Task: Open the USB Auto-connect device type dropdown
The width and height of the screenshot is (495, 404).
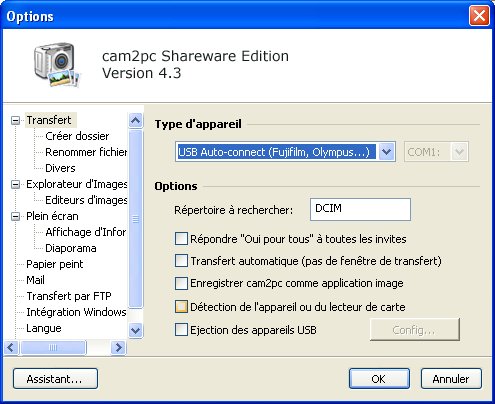Action: [x=386, y=152]
